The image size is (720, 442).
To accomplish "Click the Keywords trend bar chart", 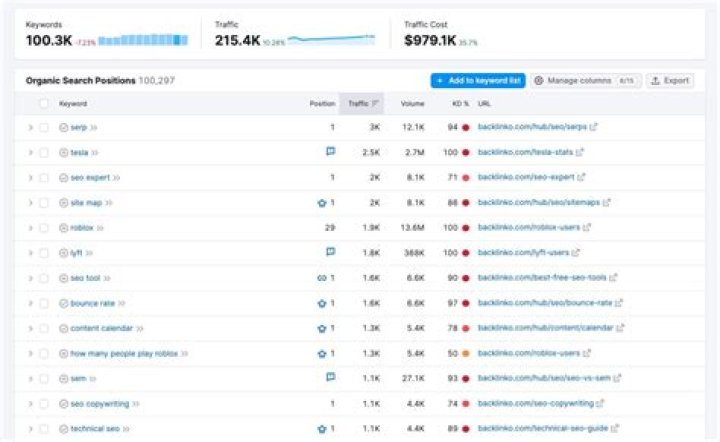I will [x=143, y=41].
